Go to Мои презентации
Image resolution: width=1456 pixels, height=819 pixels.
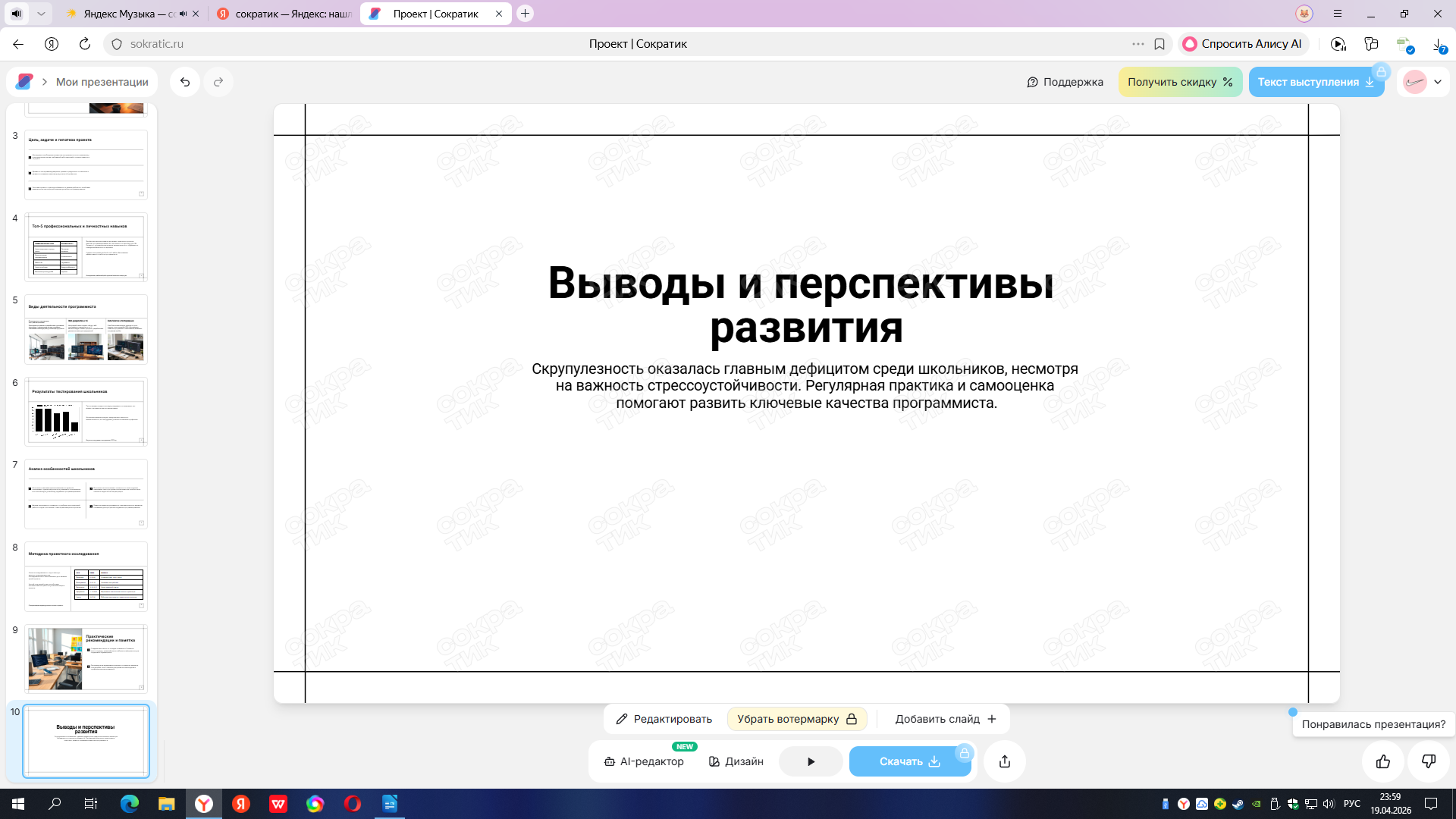pyautogui.click(x=102, y=82)
